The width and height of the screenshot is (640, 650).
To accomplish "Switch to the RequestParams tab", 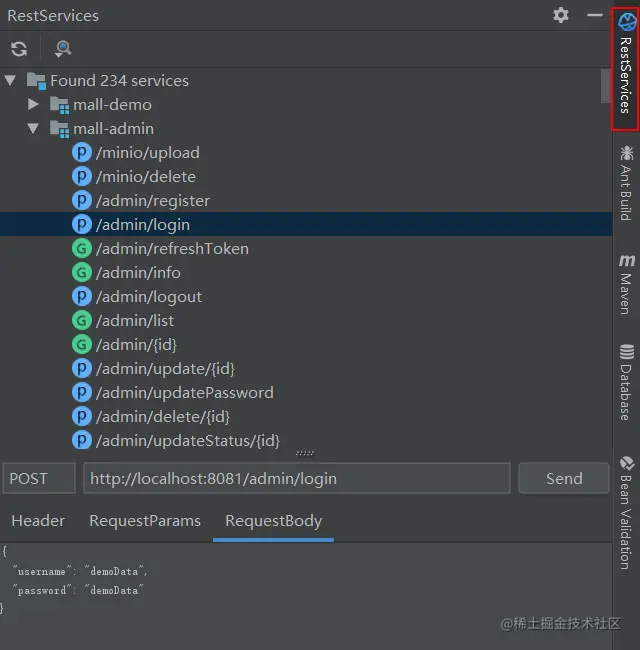I will click(x=145, y=521).
